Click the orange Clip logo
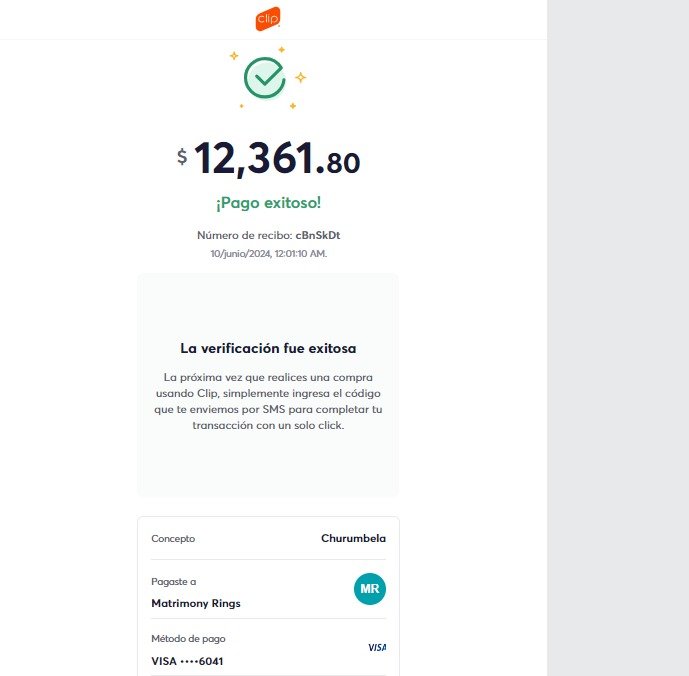The width and height of the screenshot is (689, 676). 268,19
